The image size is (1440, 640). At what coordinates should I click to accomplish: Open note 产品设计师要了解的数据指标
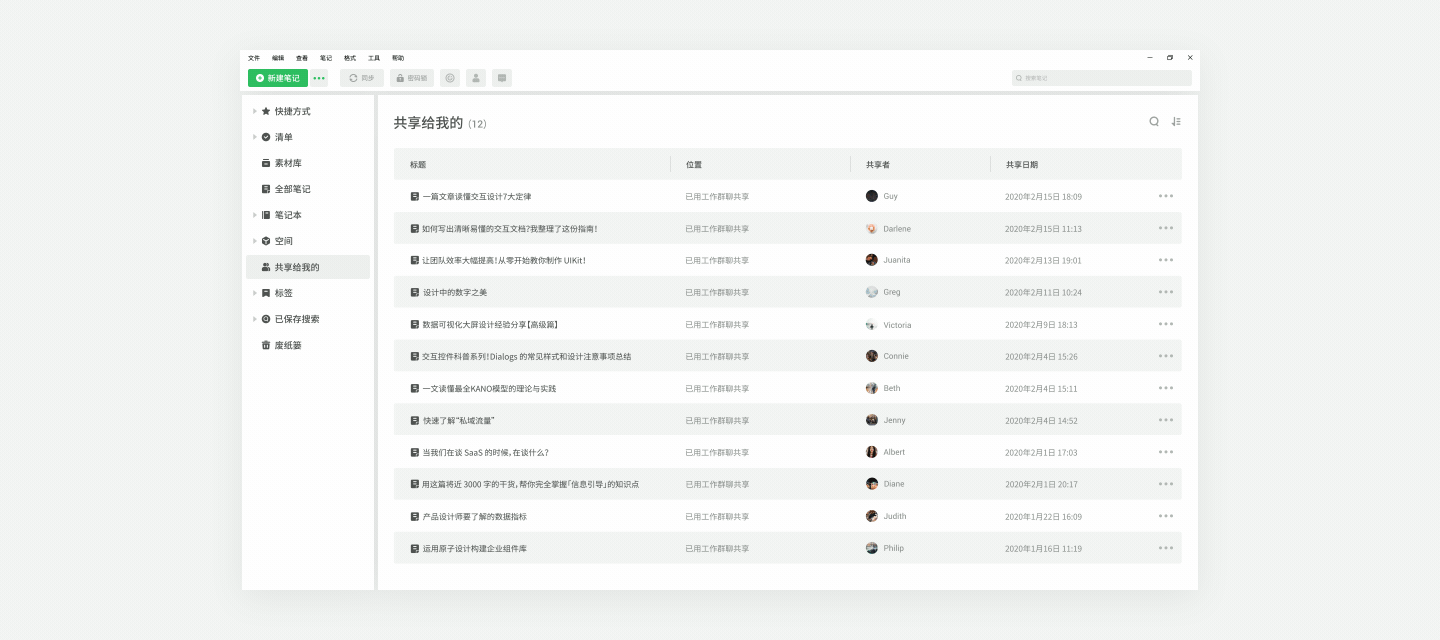click(474, 517)
